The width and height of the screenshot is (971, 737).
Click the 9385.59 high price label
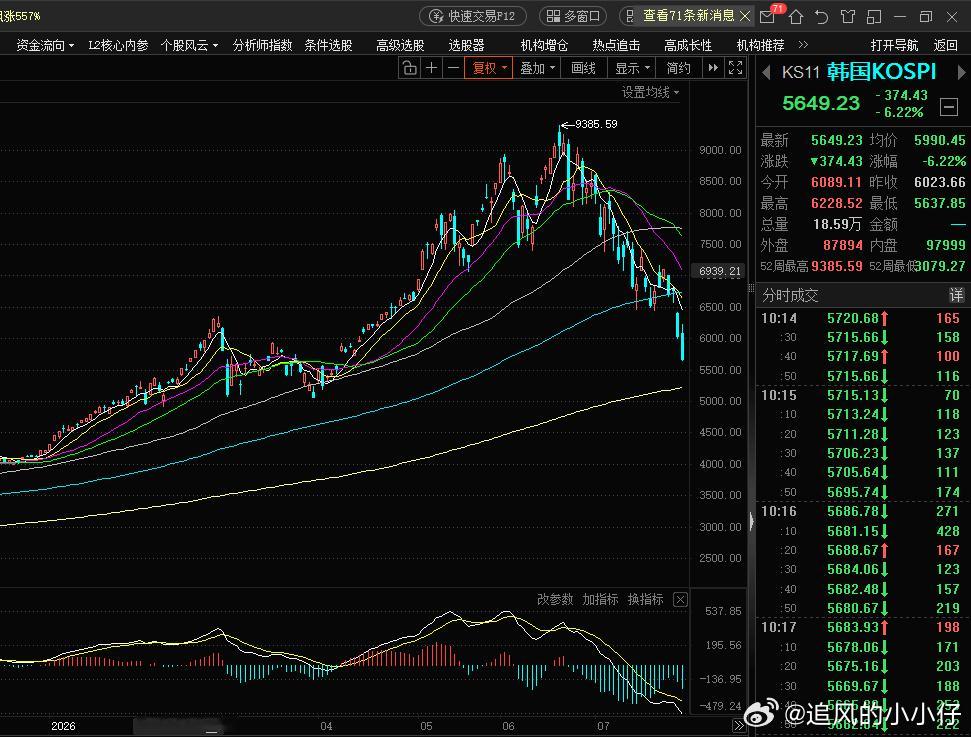click(596, 124)
